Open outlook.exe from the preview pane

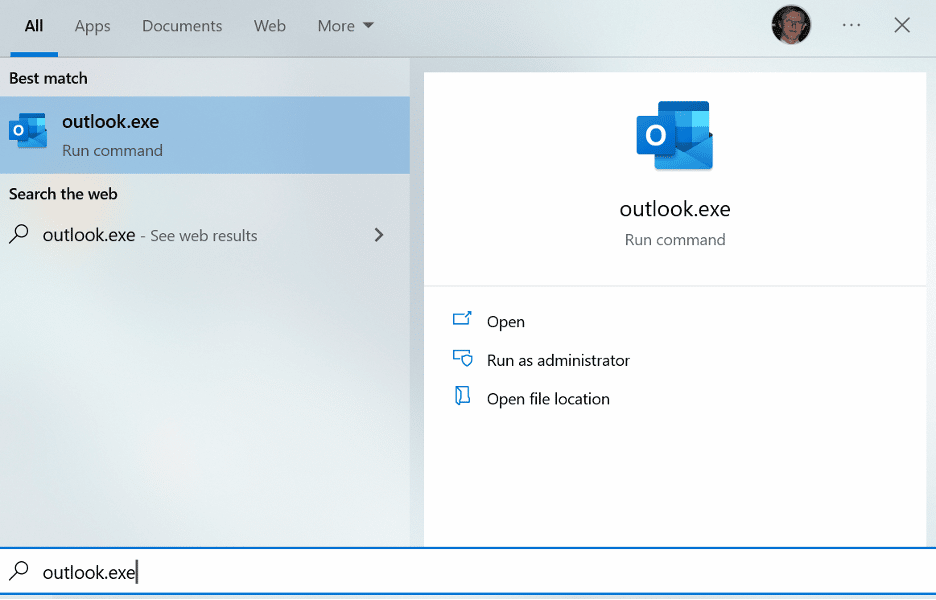506,322
